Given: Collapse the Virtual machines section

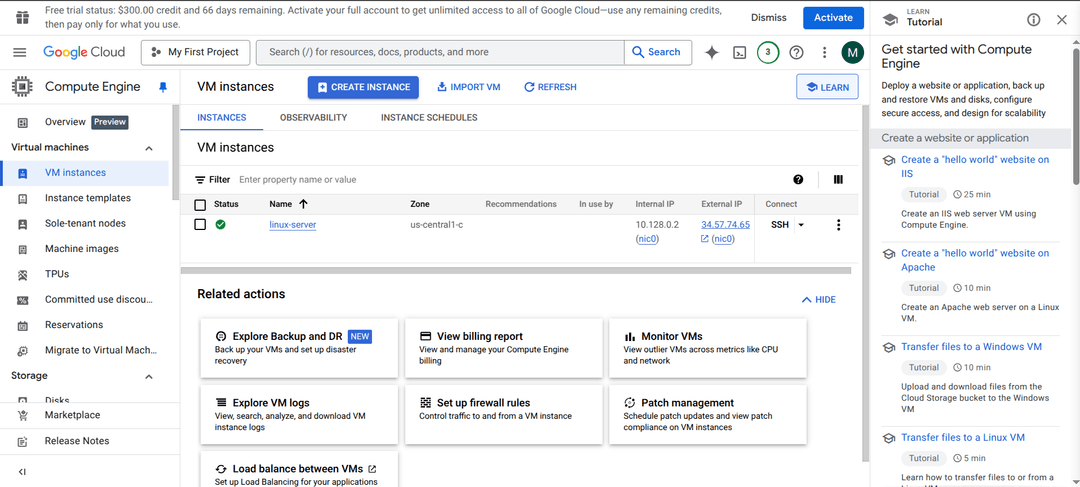Looking at the screenshot, I should point(149,148).
